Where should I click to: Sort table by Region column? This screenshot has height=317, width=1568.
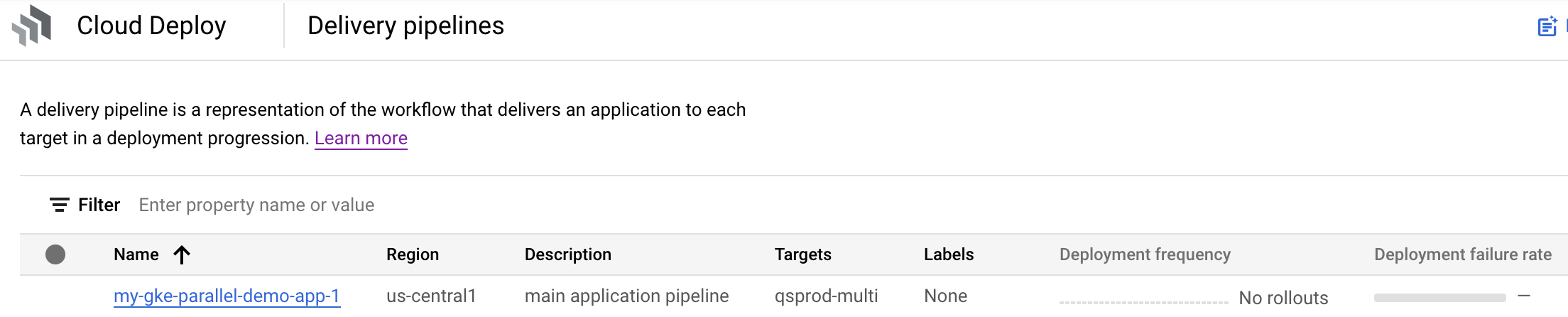413,254
